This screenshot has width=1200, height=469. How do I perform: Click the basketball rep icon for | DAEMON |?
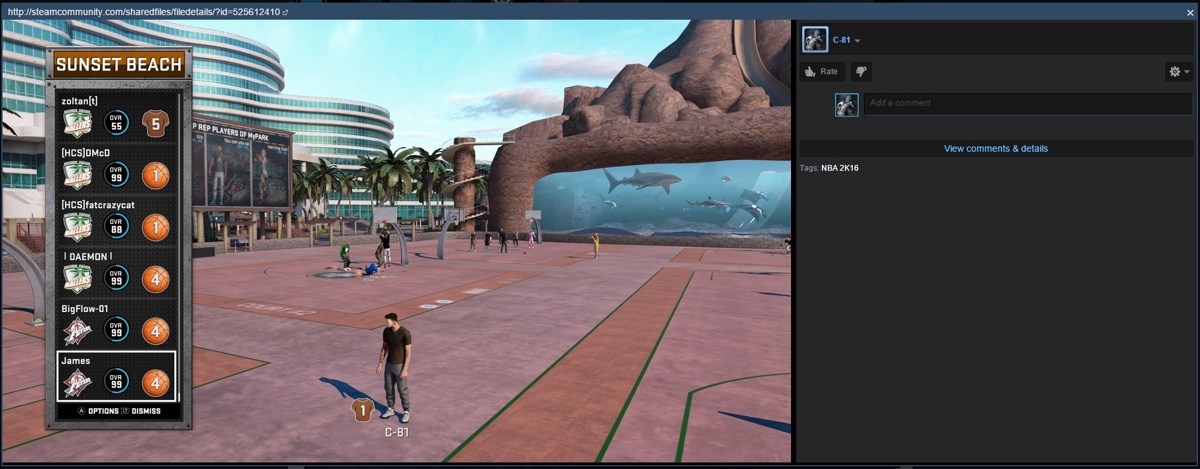tap(156, 279)
